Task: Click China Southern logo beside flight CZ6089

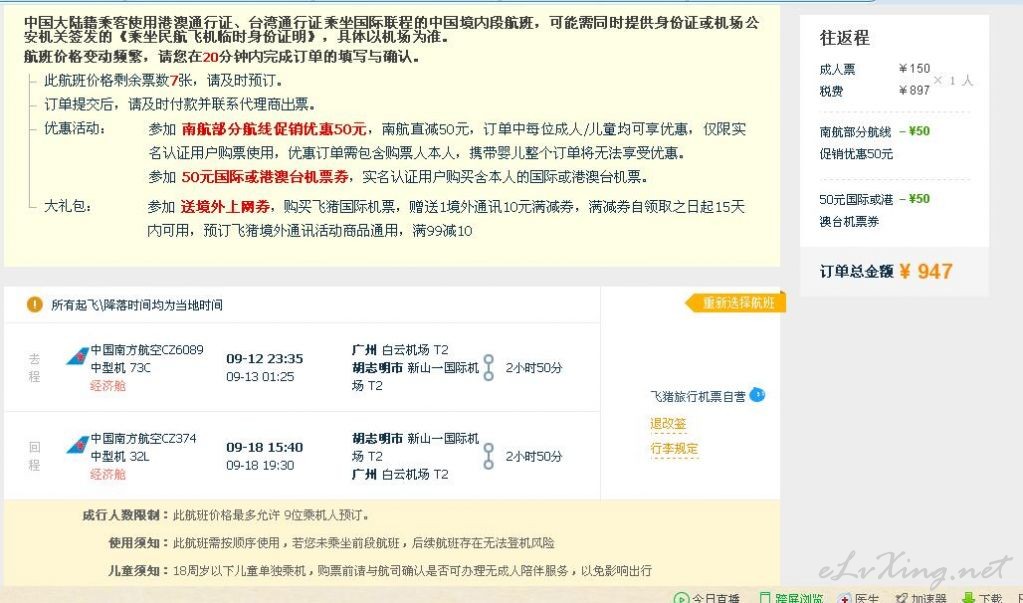Action: point(78,357)
